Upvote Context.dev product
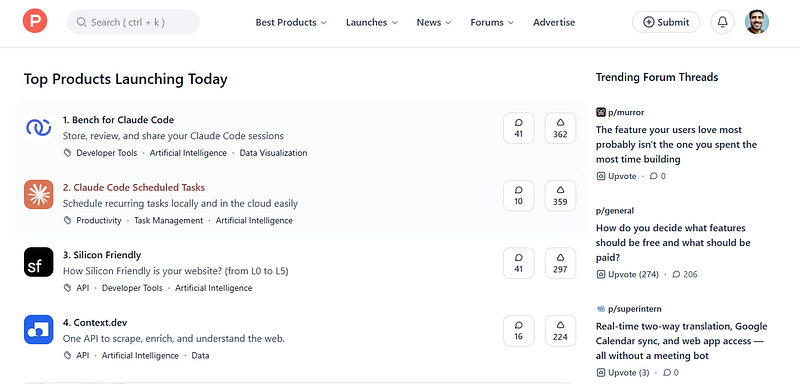Viewport: 800px width, 384px height. coord(560,330)
